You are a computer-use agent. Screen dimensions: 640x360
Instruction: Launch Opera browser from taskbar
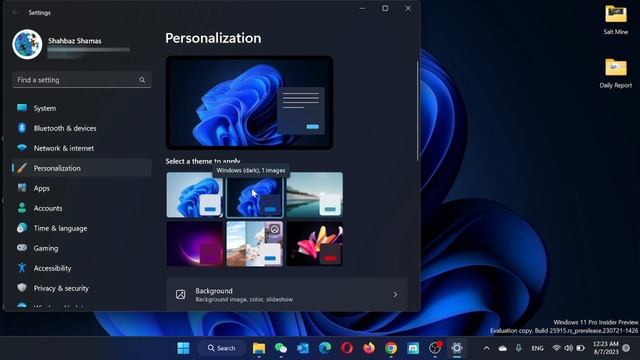pos(347,348)
